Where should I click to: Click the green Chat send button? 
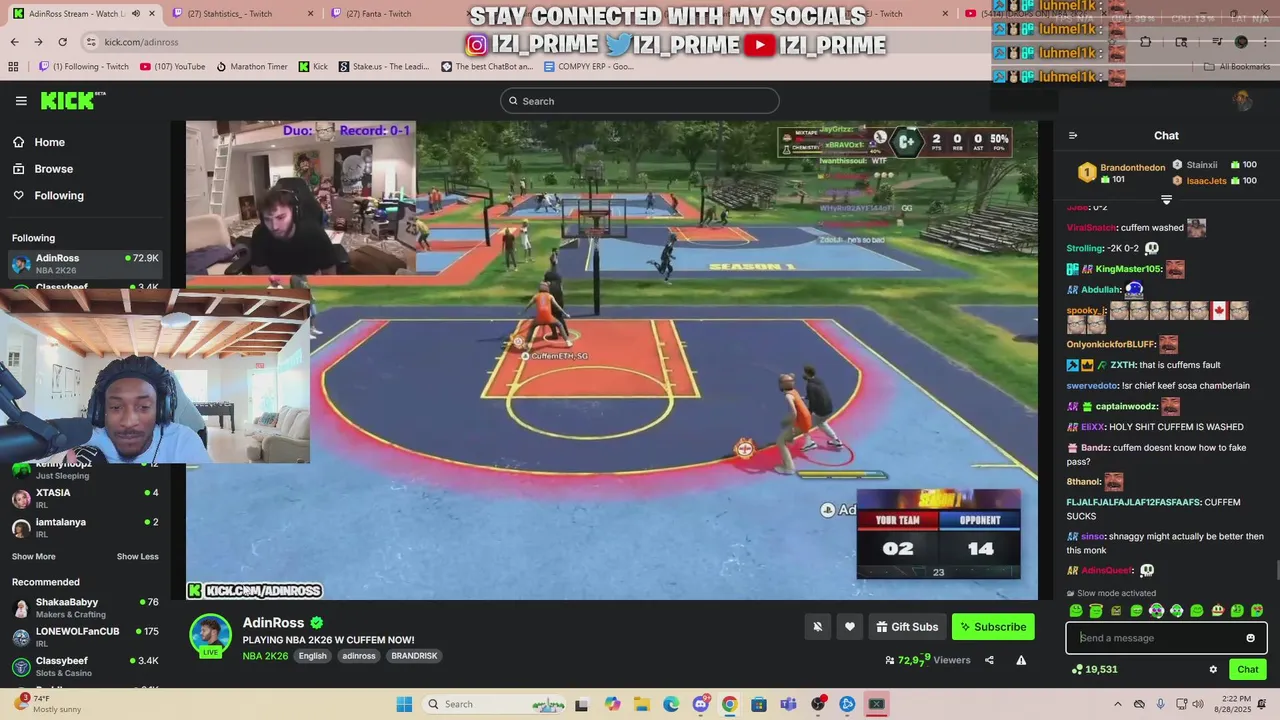tap(1248, 670)
